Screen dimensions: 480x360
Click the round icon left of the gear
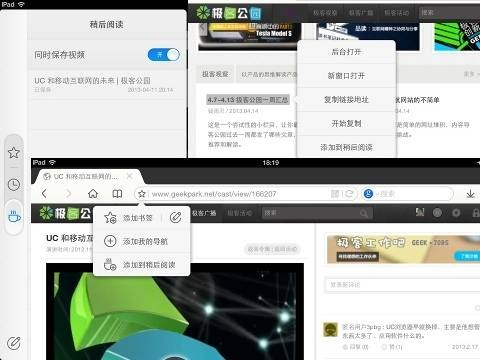click(437, 213)
